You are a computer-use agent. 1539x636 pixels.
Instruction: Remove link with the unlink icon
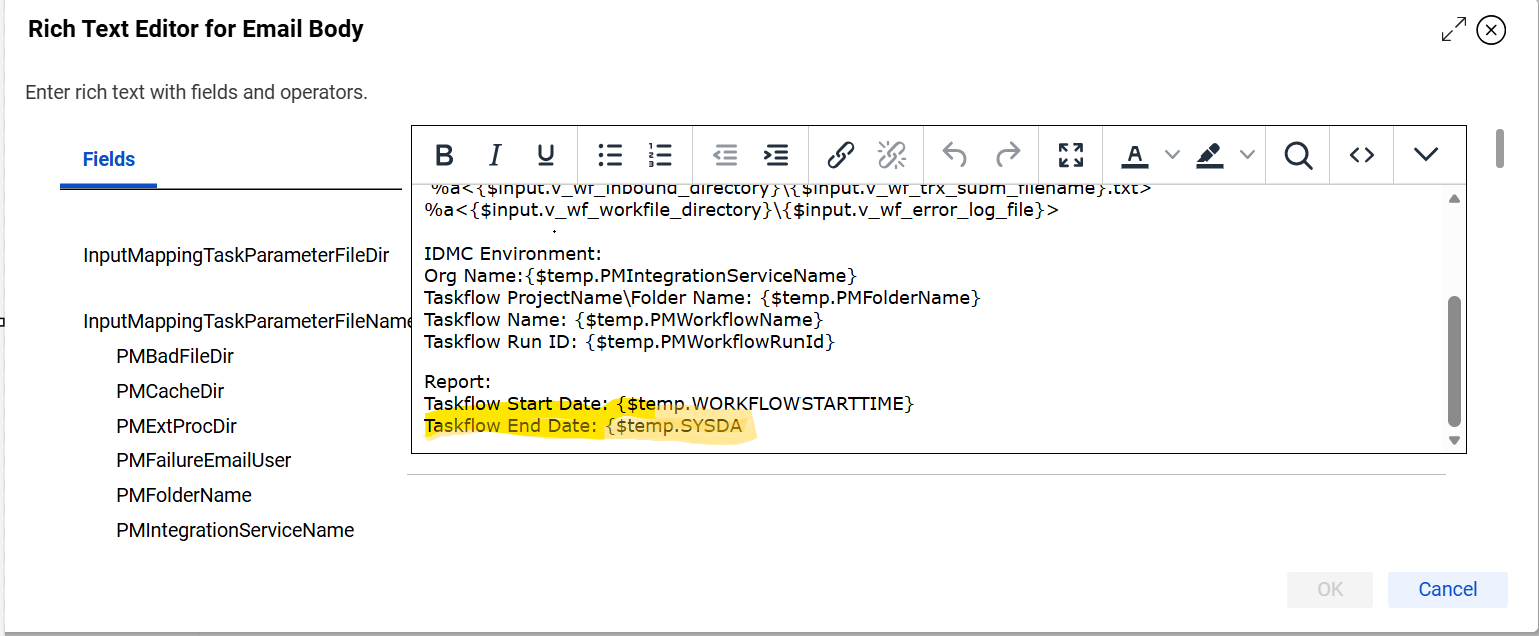[x=891, y=155]
